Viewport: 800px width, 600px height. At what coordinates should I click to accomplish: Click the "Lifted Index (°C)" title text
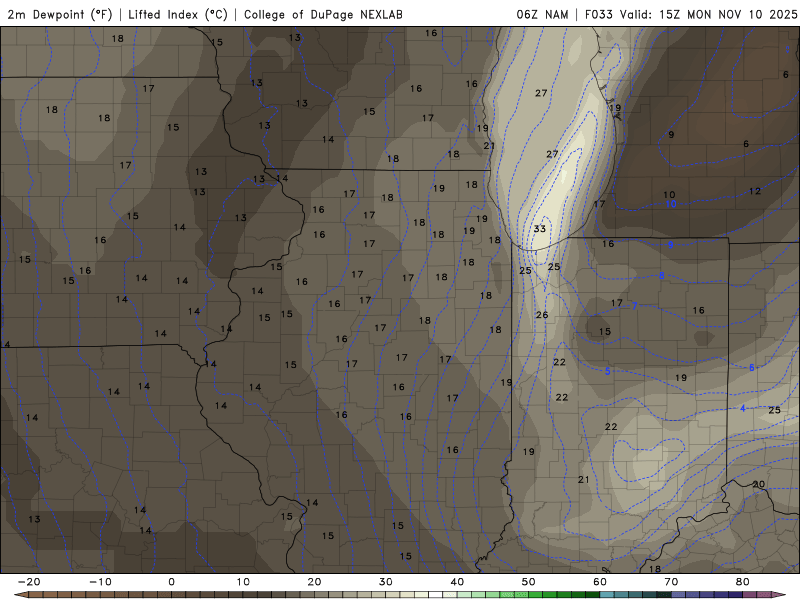178,14
